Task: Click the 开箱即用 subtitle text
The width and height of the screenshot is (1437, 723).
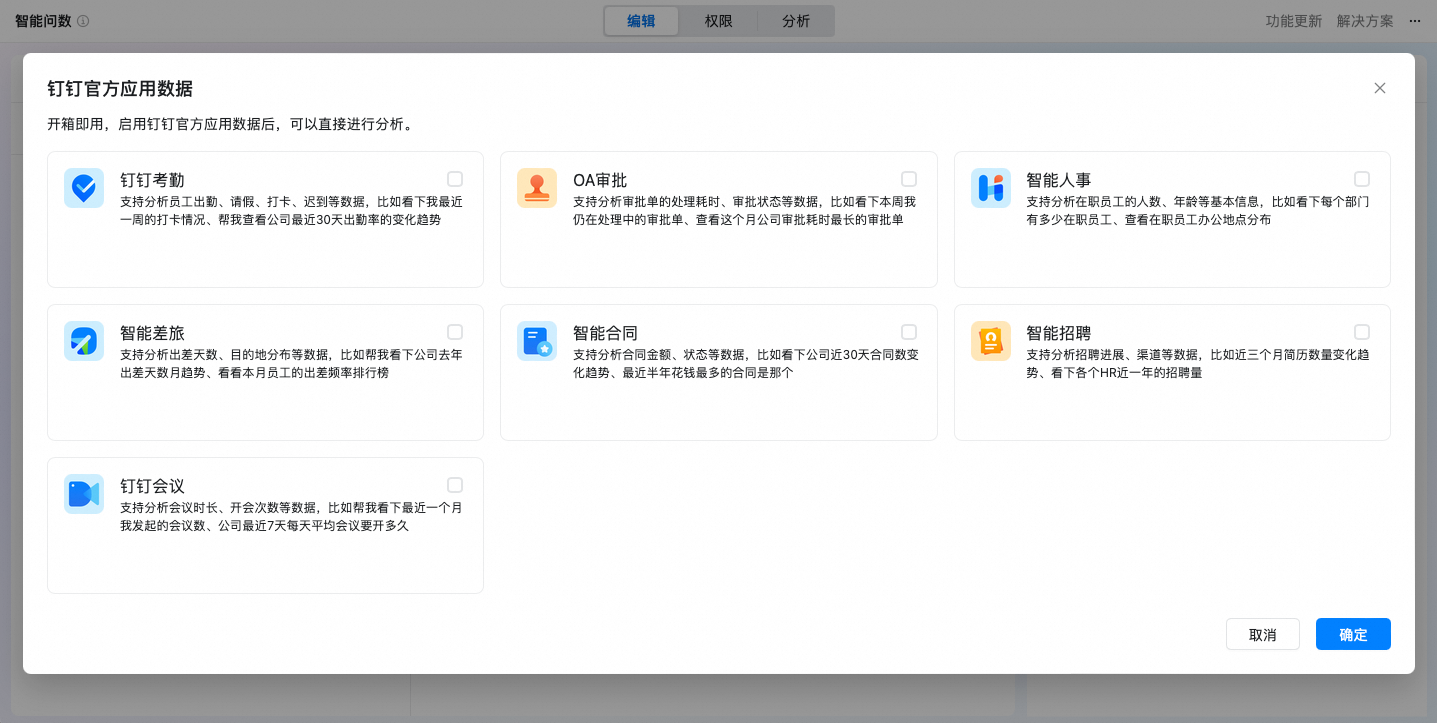Action: pyautogui.click(x=230, y=125)
